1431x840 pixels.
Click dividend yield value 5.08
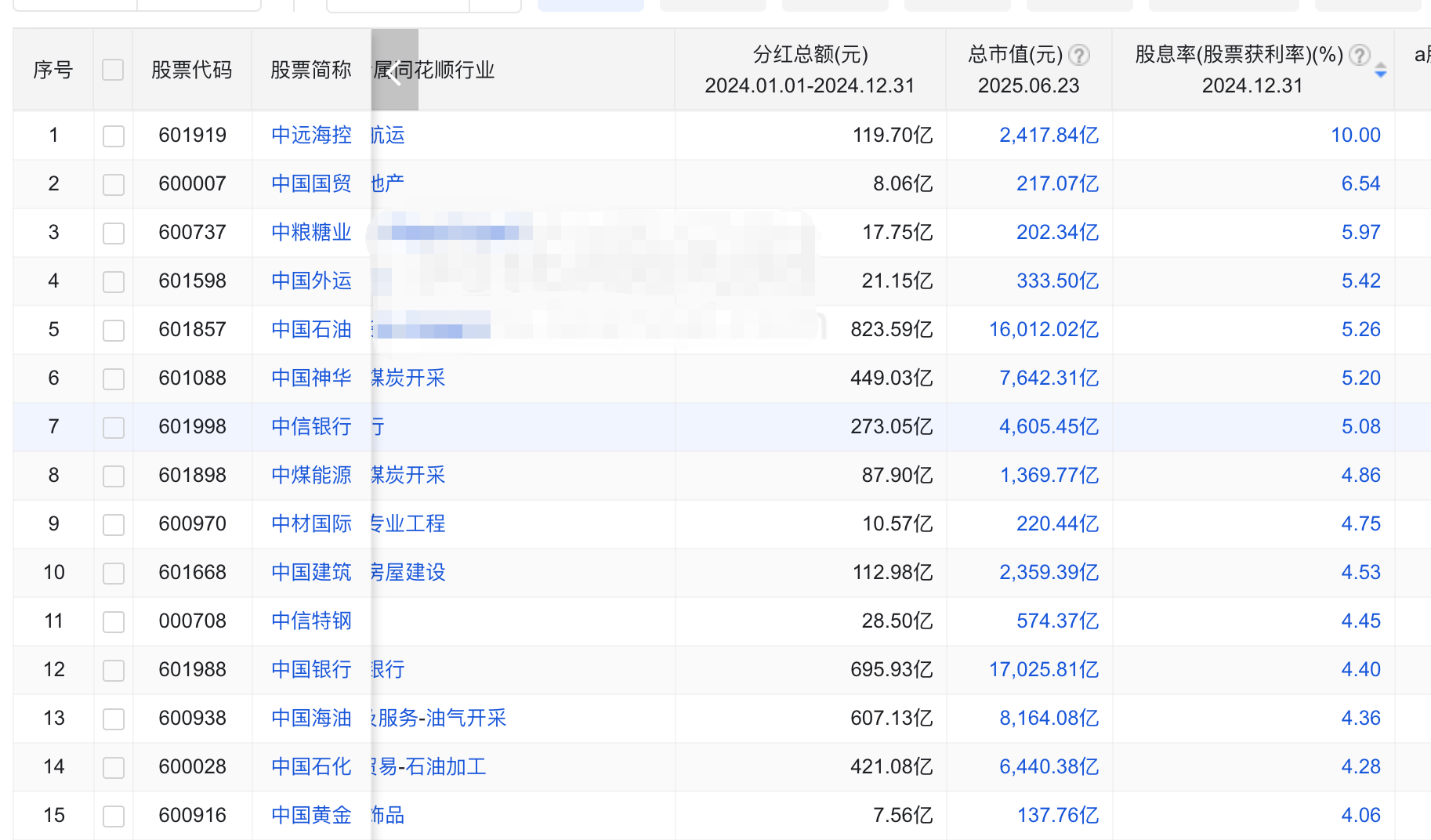tap(1361, 426)
